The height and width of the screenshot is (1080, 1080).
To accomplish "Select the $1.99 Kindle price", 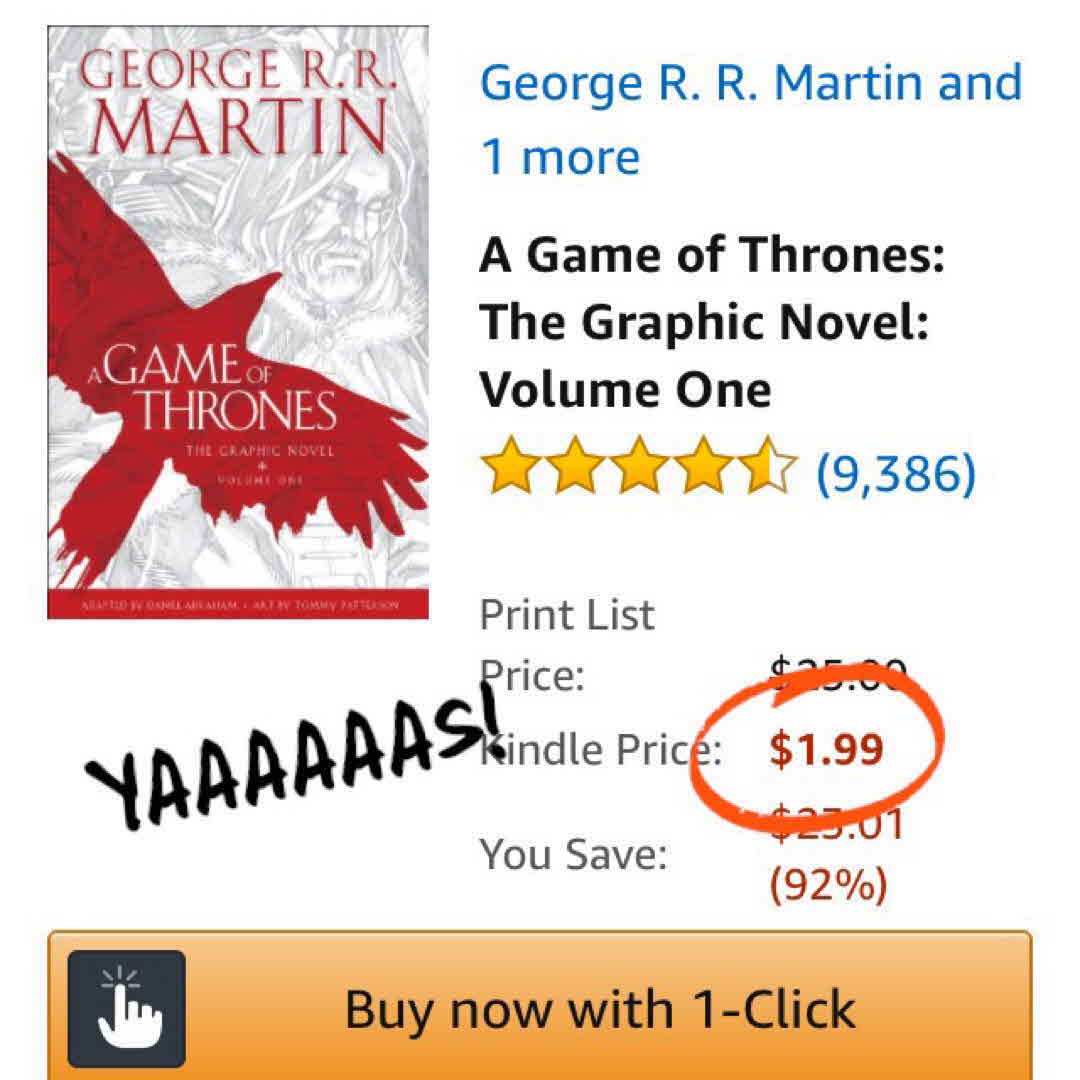I will 826,749.
